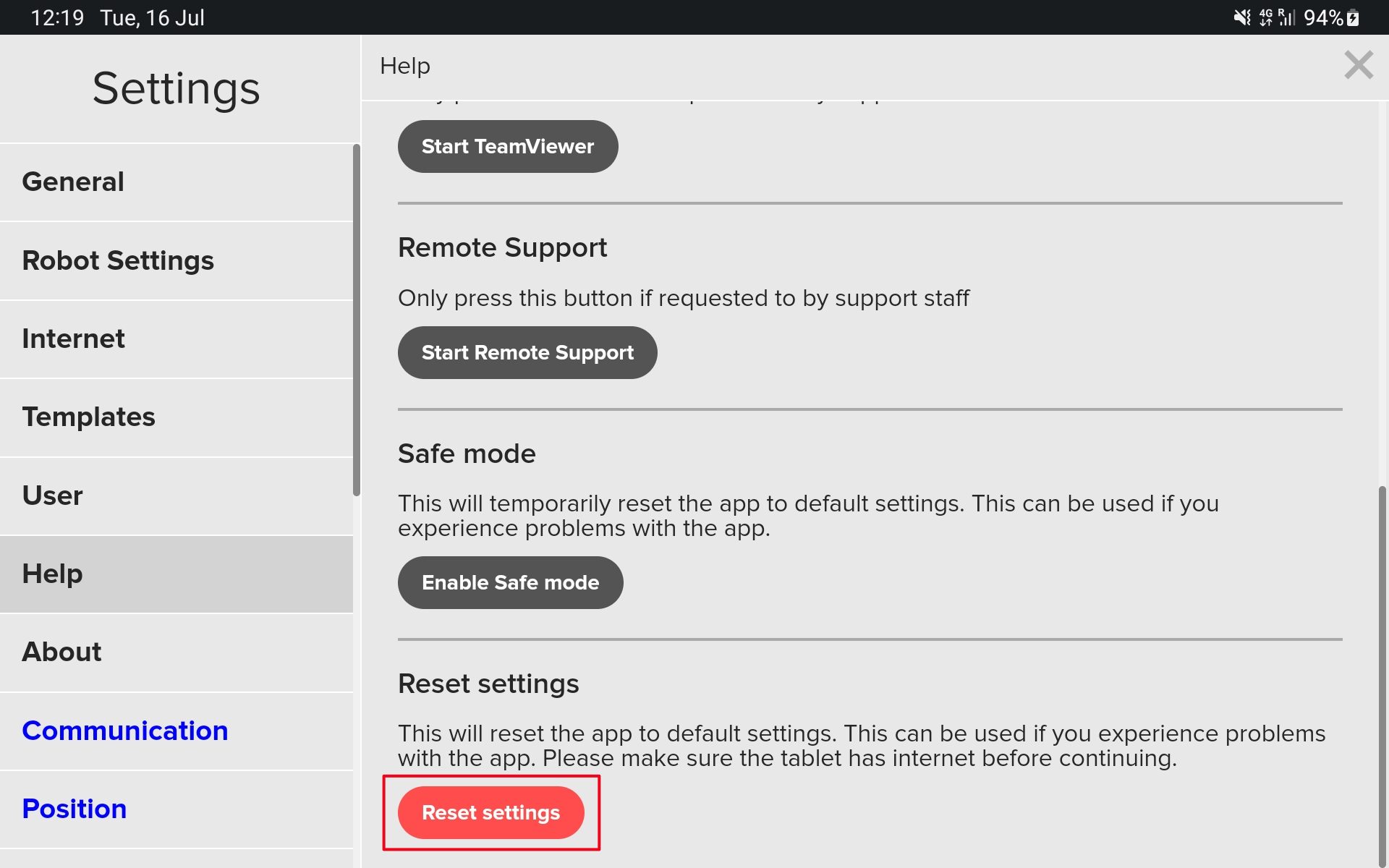Viewport: 1389px width, 868px height.
Task: Click the 'tablet has internet' reset description
Action: pyautogui.click(x=862, y=746)
